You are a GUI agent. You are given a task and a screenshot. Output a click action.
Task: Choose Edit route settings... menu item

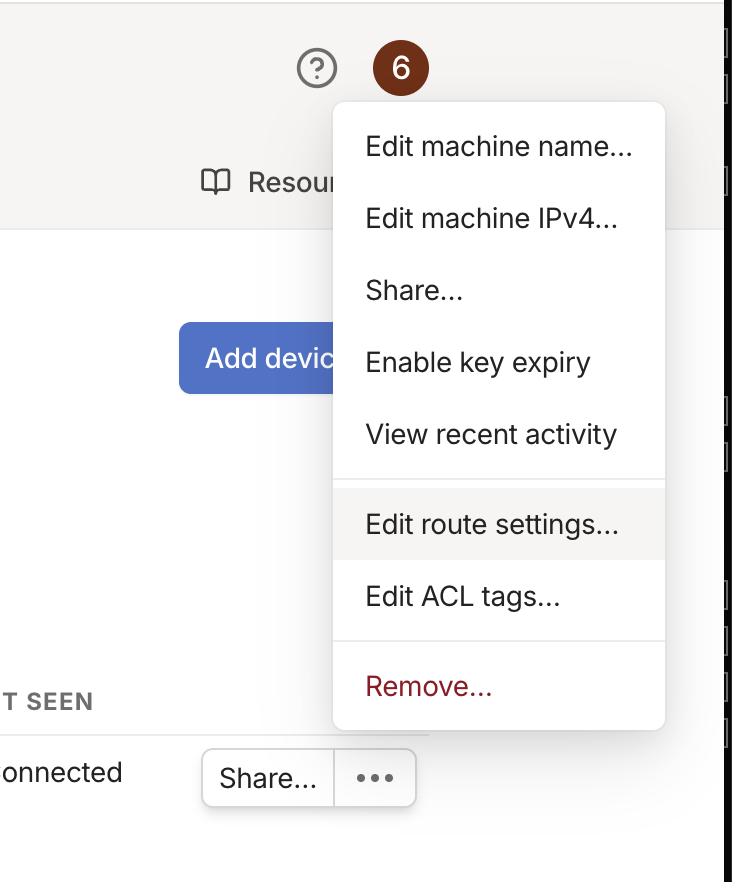tap(492, 524)
